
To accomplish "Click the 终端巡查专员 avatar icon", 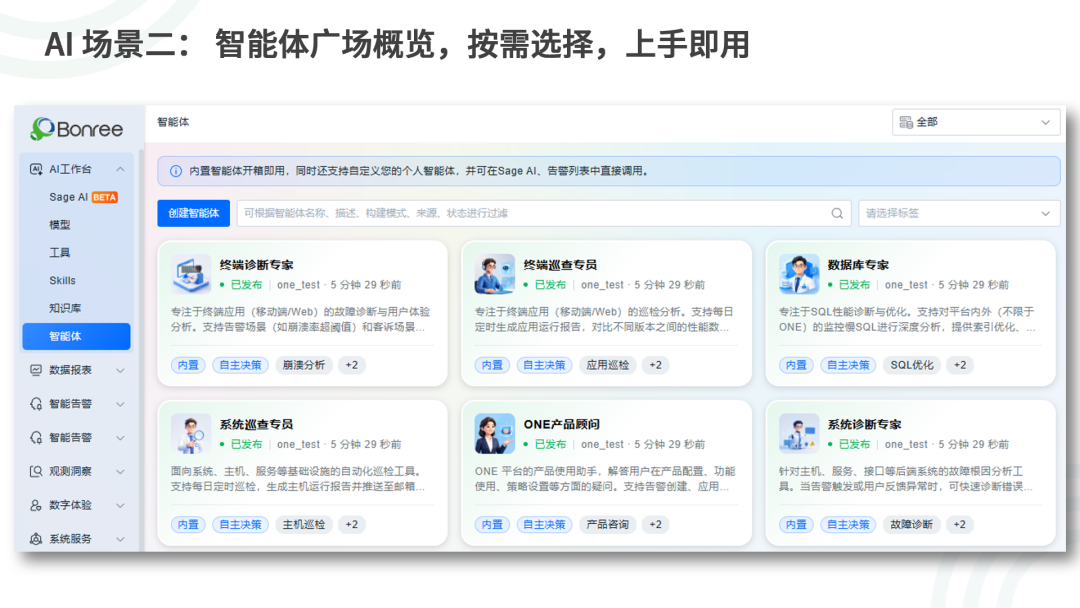I will 495,274.
